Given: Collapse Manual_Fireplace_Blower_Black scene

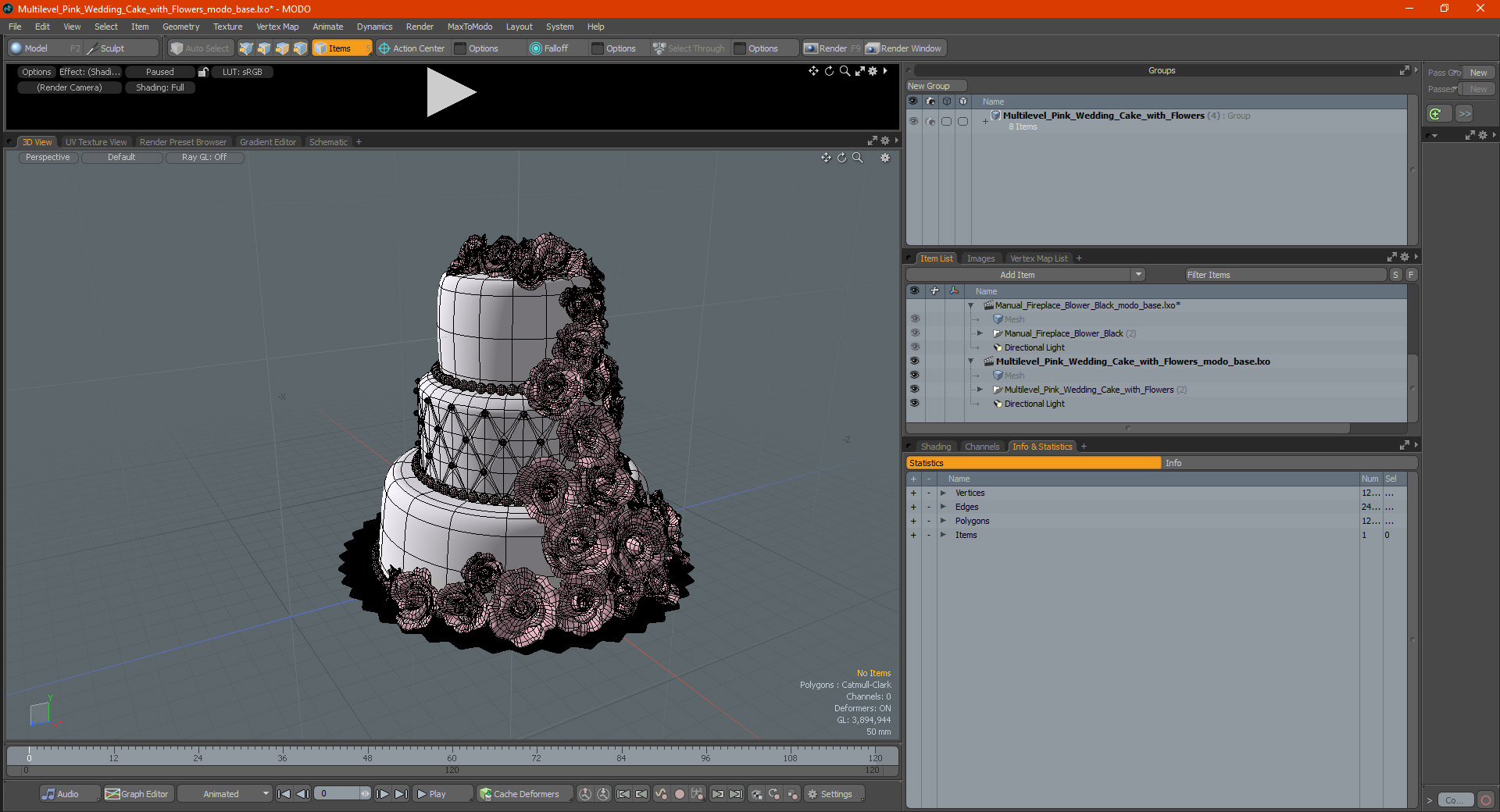Looking at the screenshot, I should [970, 305].
